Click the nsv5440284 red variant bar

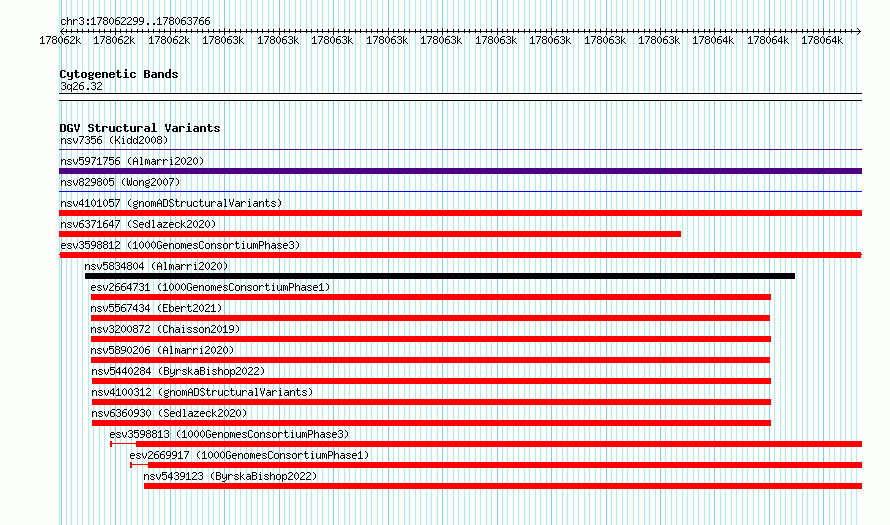431,381
